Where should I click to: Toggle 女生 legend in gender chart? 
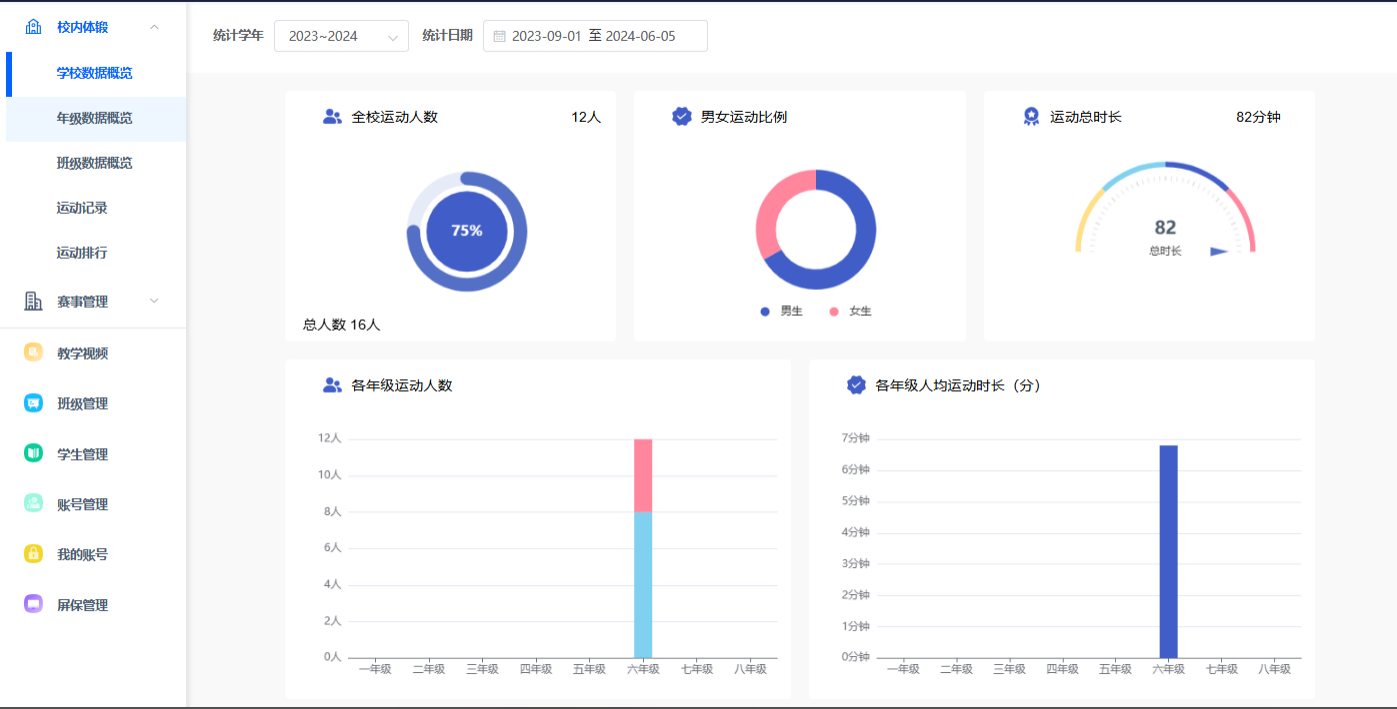[850, 311]
